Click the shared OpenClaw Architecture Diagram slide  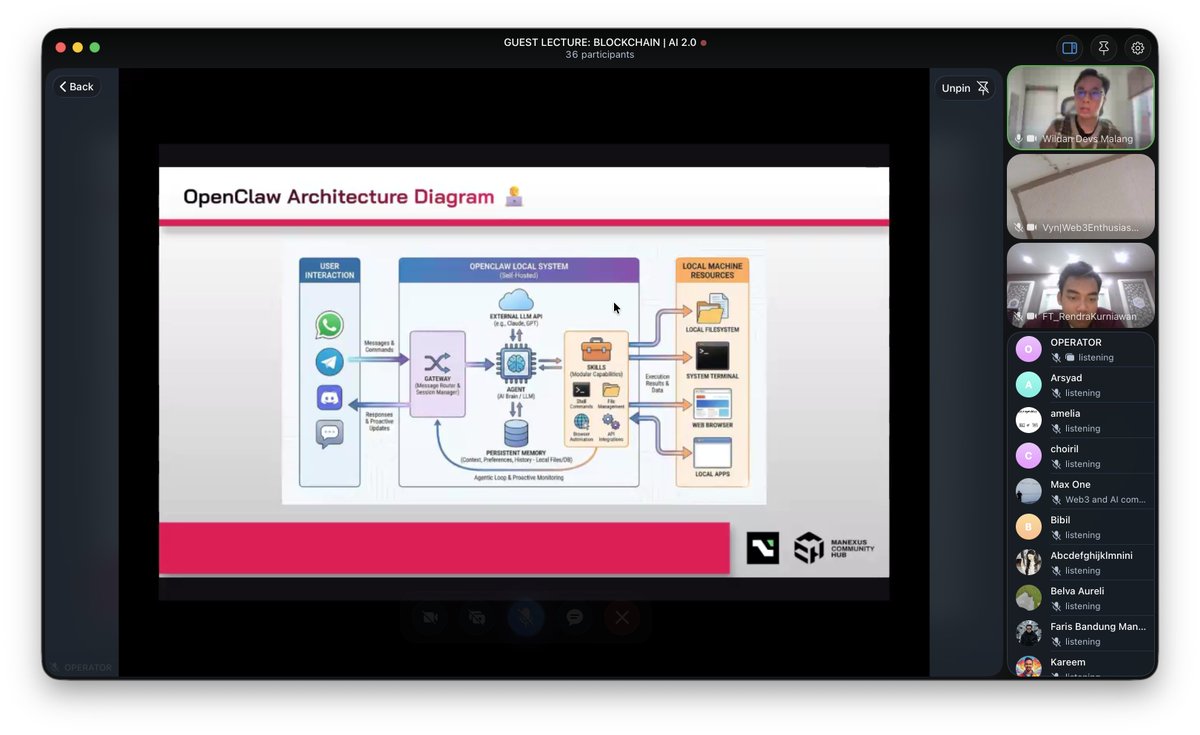click(x=524, y=372)
